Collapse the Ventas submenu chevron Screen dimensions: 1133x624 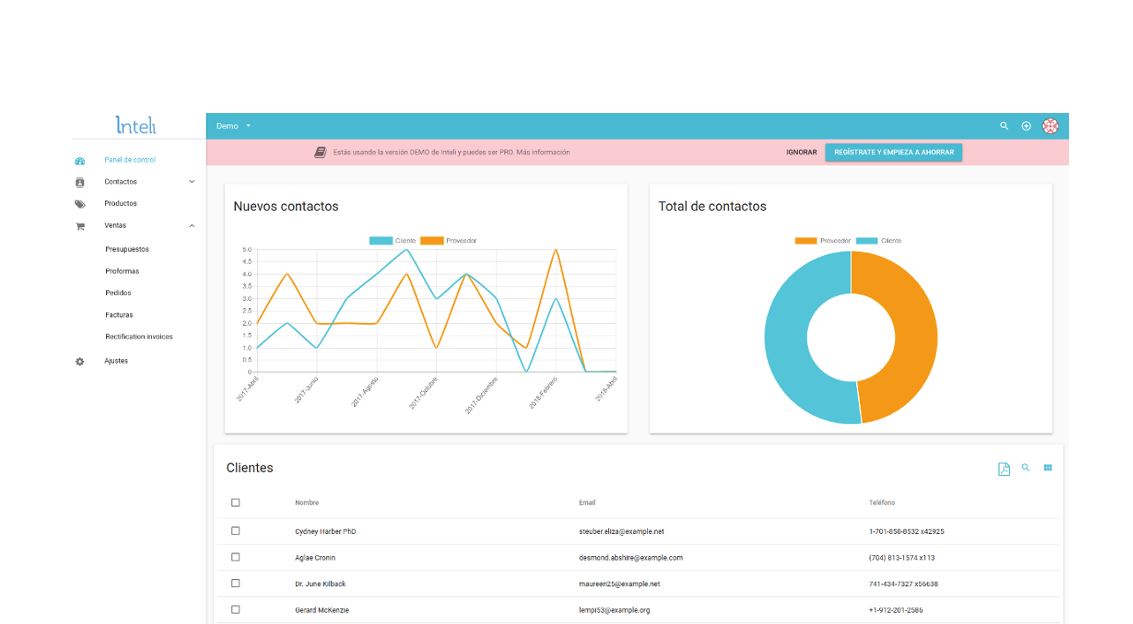tap(191, 226)
